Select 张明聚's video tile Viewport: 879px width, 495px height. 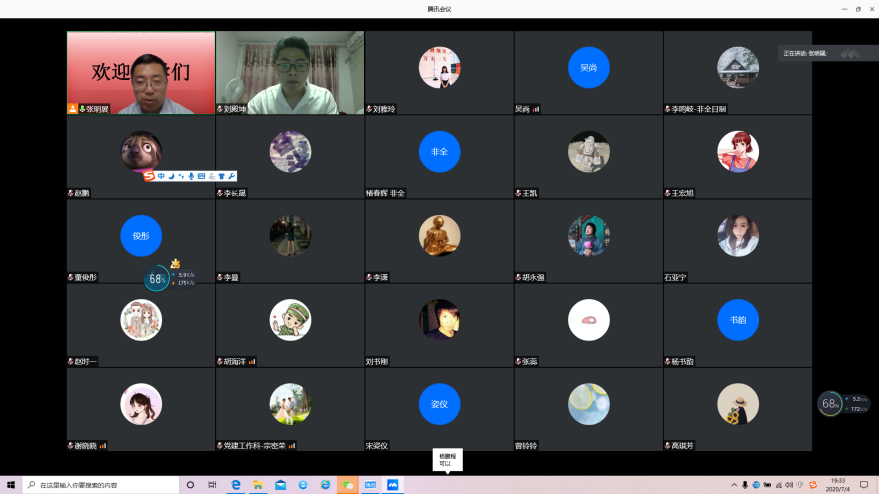click(141, 72)
